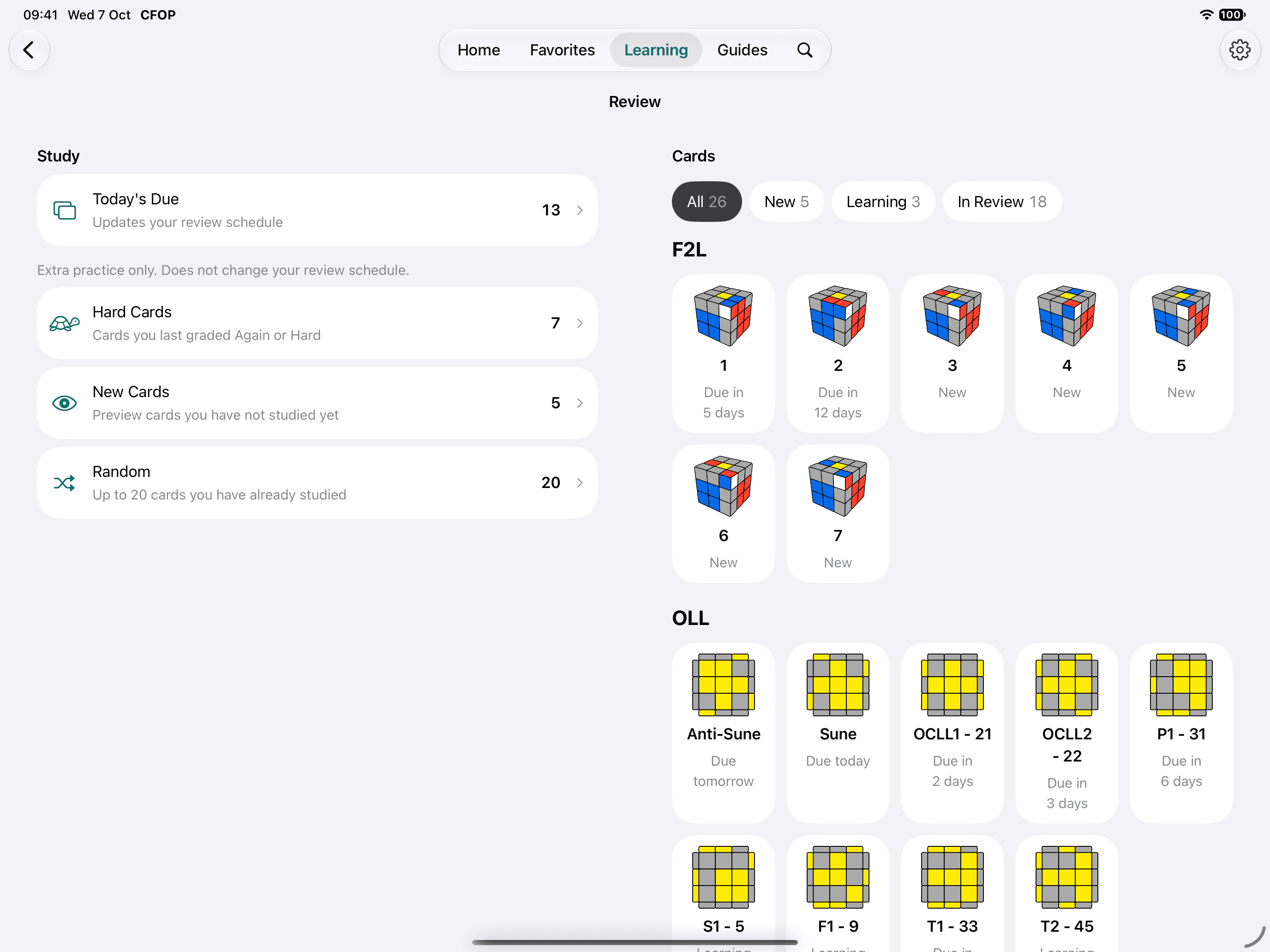Switch to the Guides tab
This screenshot has height=952, width=1270.
742,50
